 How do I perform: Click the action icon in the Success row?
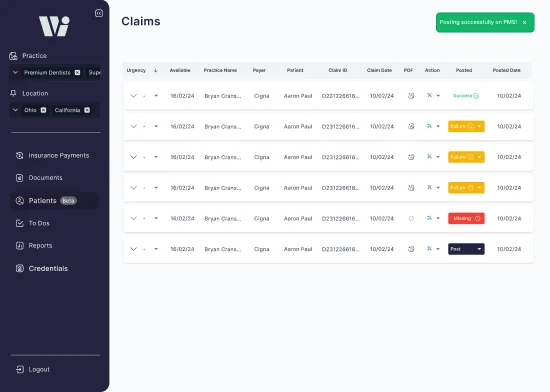point(429,95)
